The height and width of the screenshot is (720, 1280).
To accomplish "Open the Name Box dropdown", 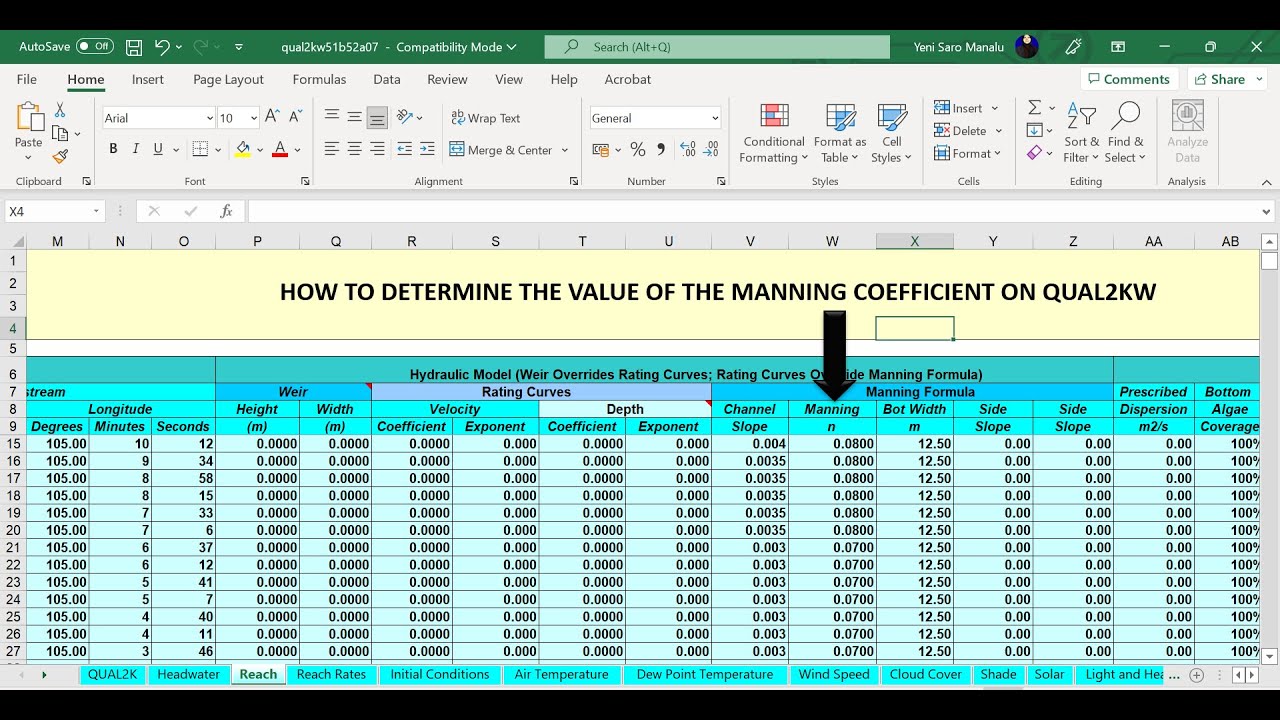I will (96, 211).
